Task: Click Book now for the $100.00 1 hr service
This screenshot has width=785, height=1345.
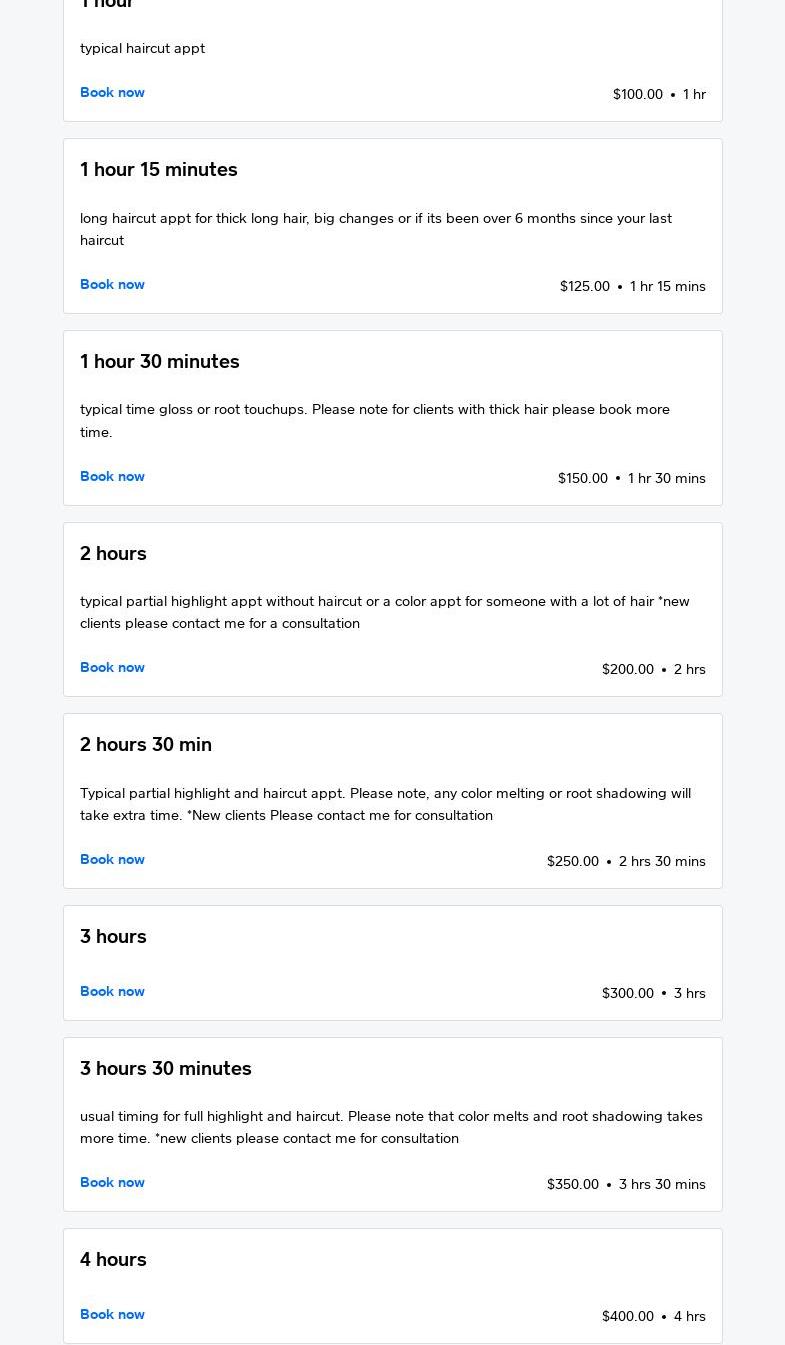Action: [112, 93]
